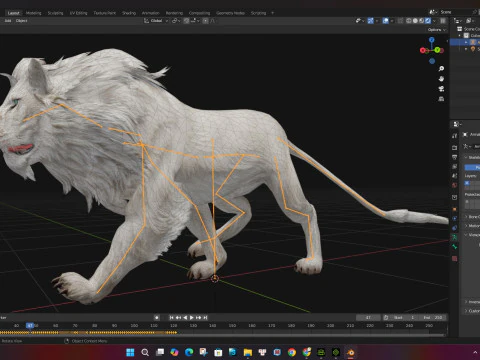Click the pan hand viewport icon
480x360 pixels.
[x=441, y=79]
